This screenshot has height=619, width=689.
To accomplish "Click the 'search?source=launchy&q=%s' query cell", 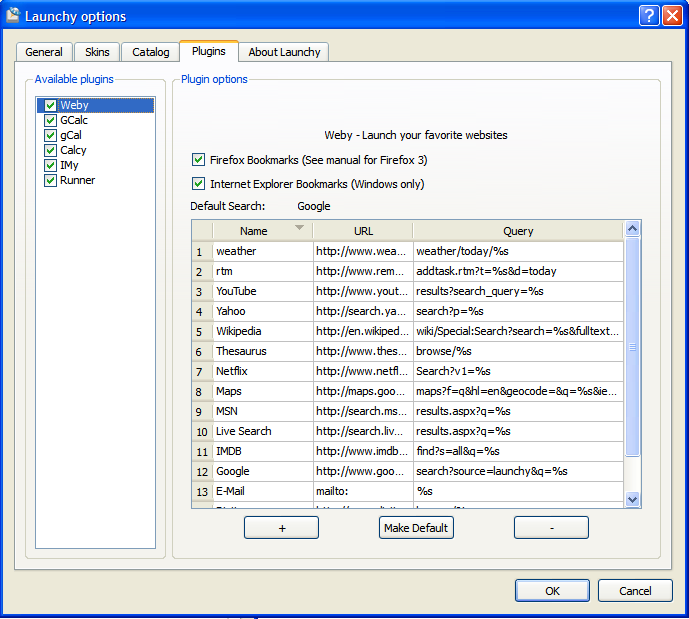I will tap(518, 471).
